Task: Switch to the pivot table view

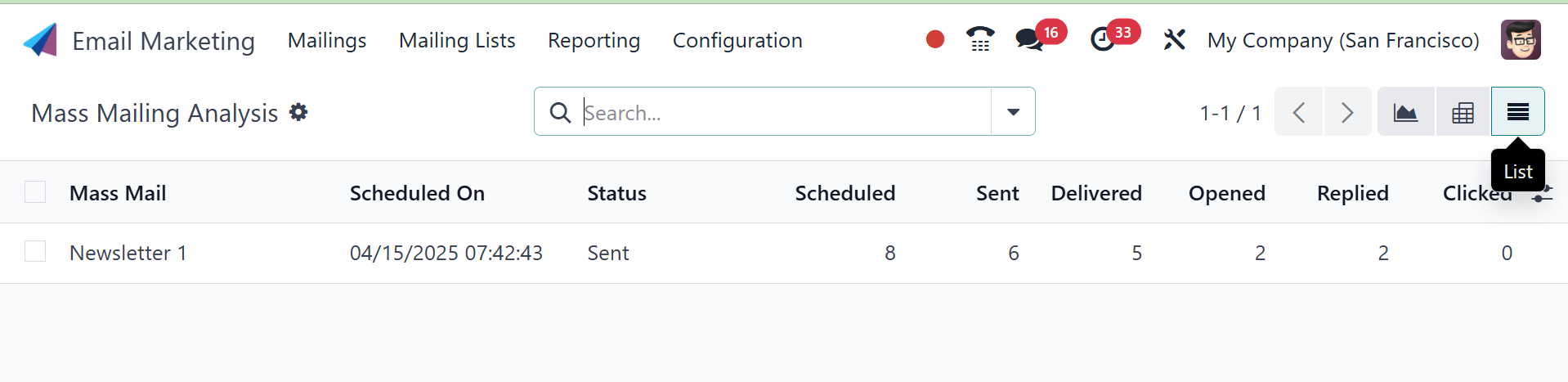Action: (1463, 112)
